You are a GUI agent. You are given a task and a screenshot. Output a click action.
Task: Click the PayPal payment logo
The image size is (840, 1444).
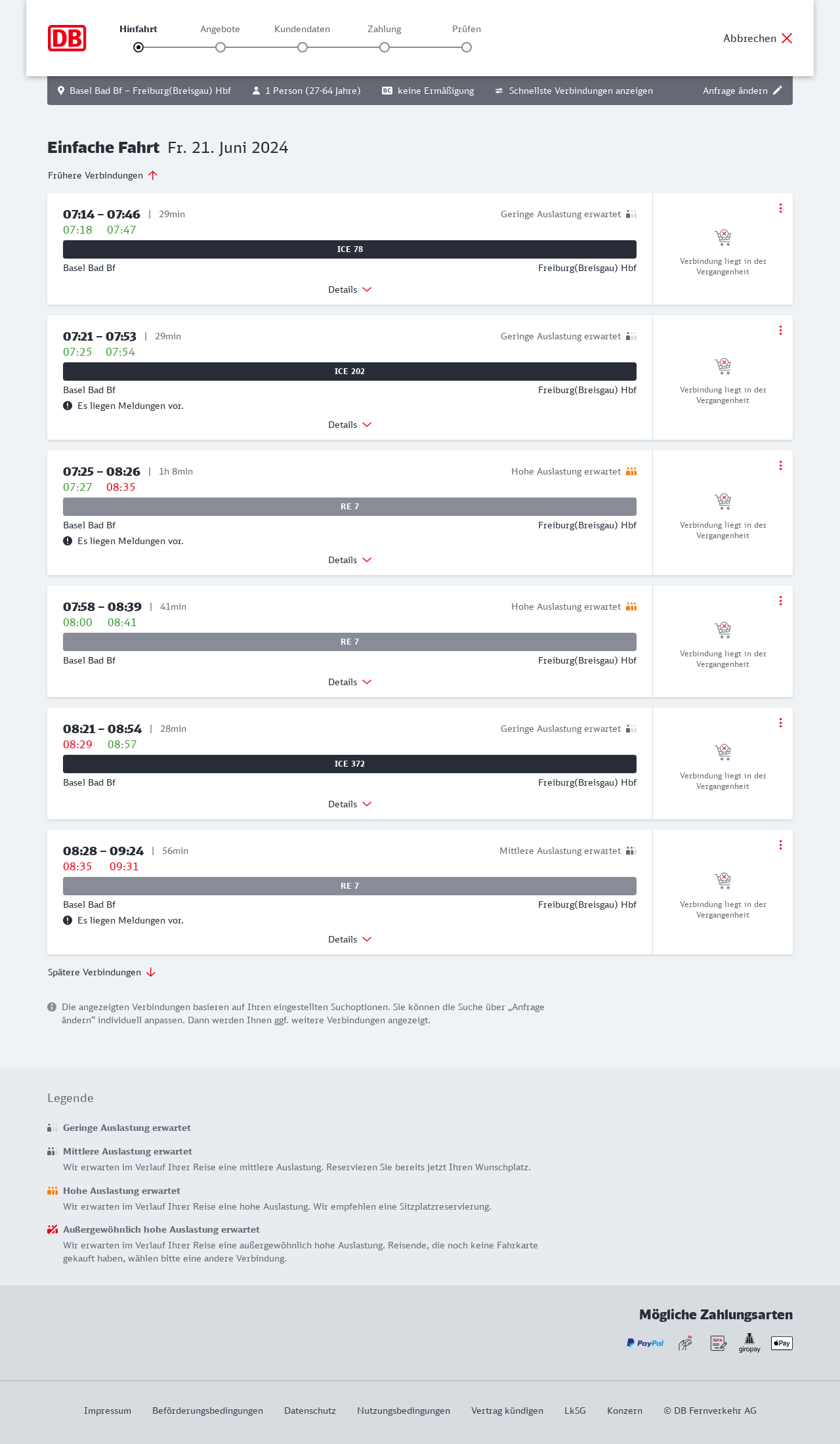[x=645, y=1343]
